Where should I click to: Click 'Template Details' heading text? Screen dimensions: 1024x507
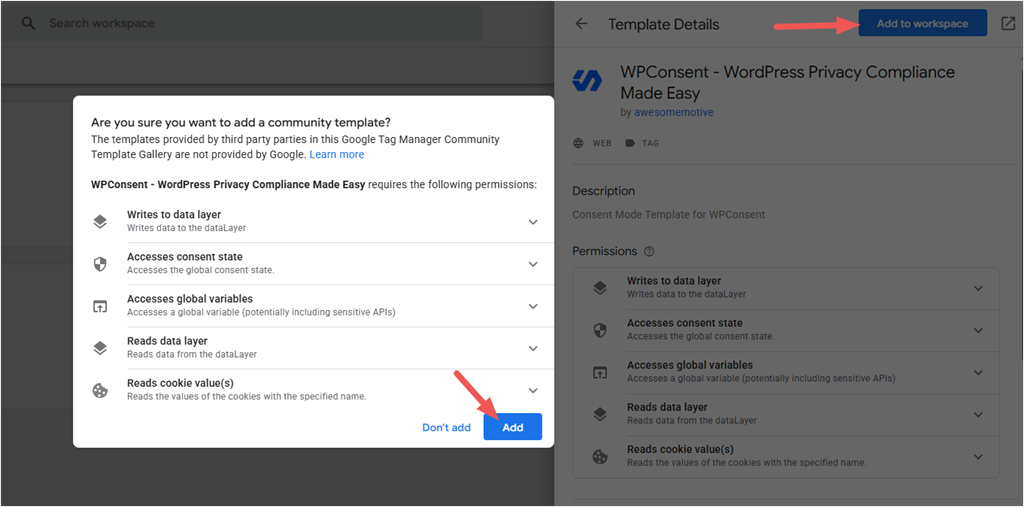point(664,24)
